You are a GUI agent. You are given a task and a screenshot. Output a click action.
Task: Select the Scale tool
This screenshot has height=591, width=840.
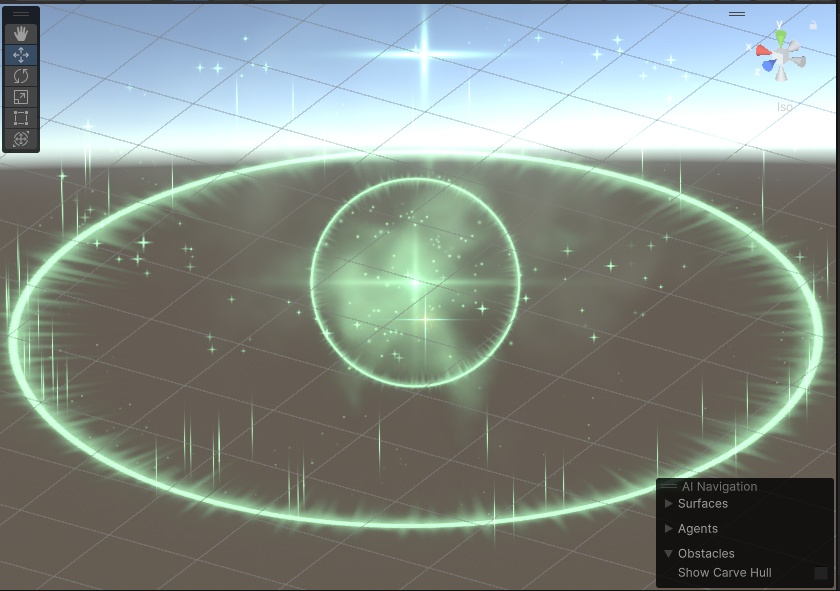pyautogui.click(x=22, y=96)
